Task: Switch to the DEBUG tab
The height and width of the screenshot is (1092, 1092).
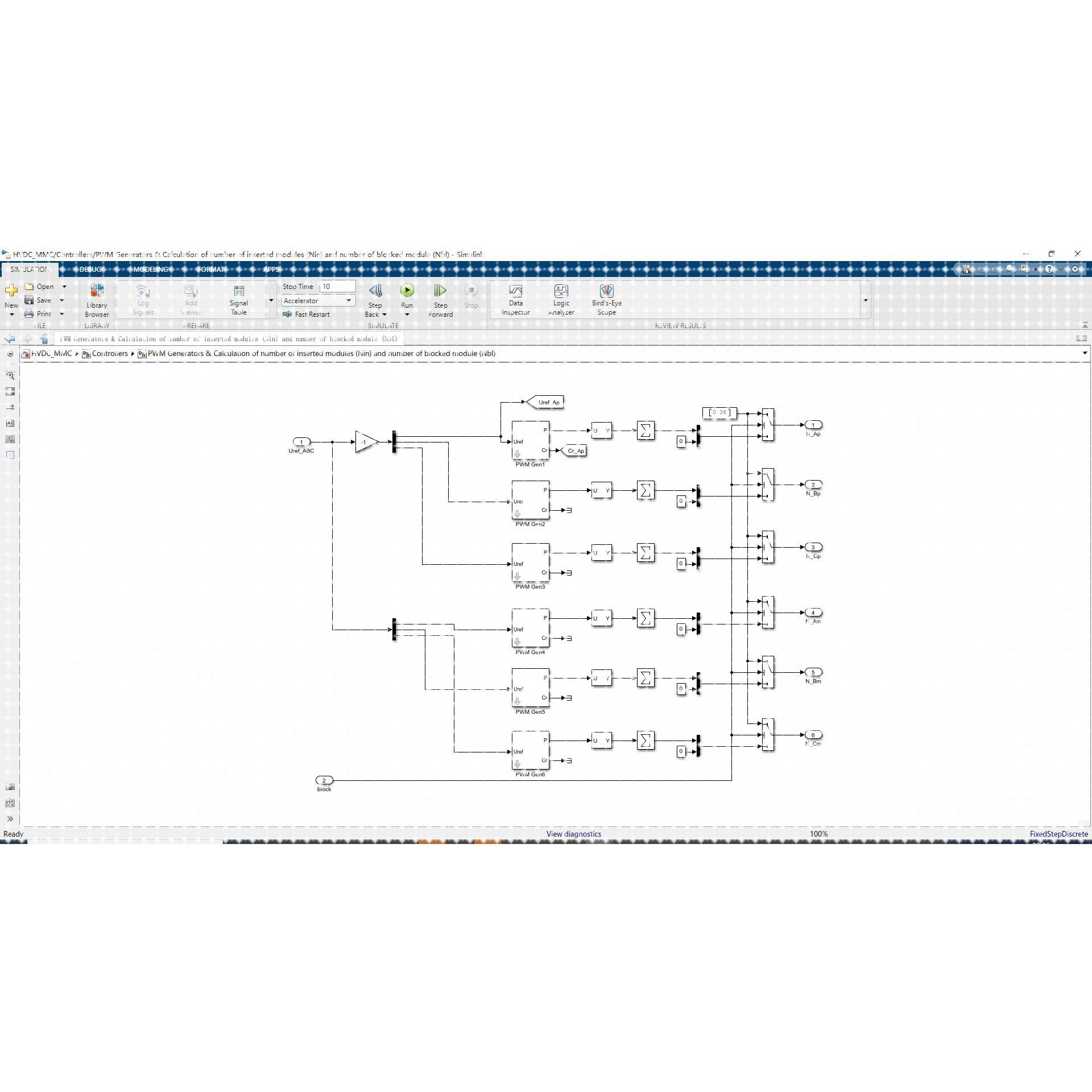Action: coord(90,269)
